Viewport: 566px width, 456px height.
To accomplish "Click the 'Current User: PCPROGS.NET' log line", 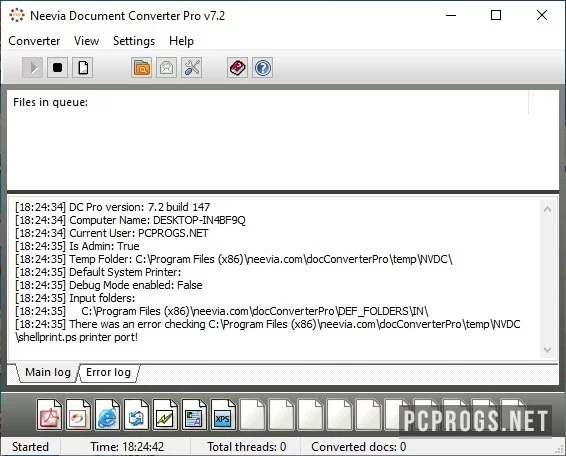I will pyautogui.click(x=112, y=233).
